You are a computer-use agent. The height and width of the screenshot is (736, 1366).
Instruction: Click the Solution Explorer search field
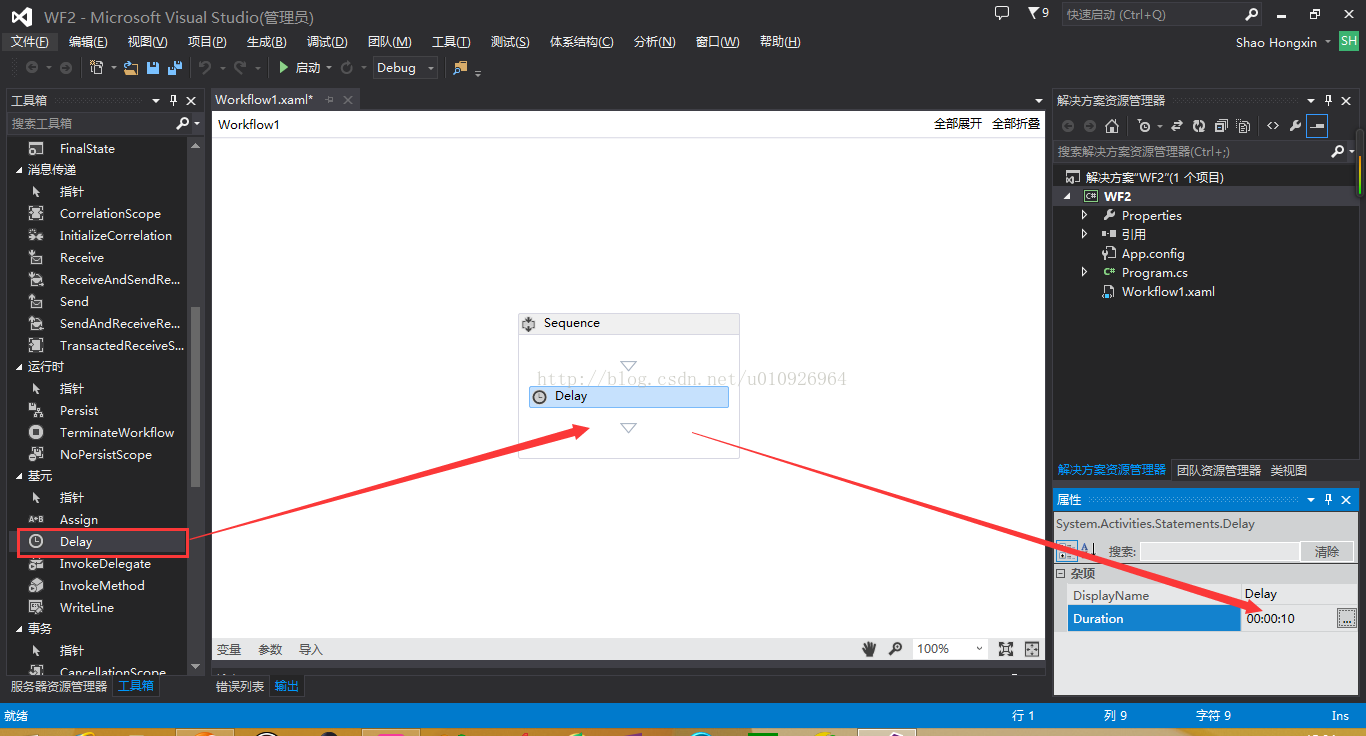(1192, 152)
